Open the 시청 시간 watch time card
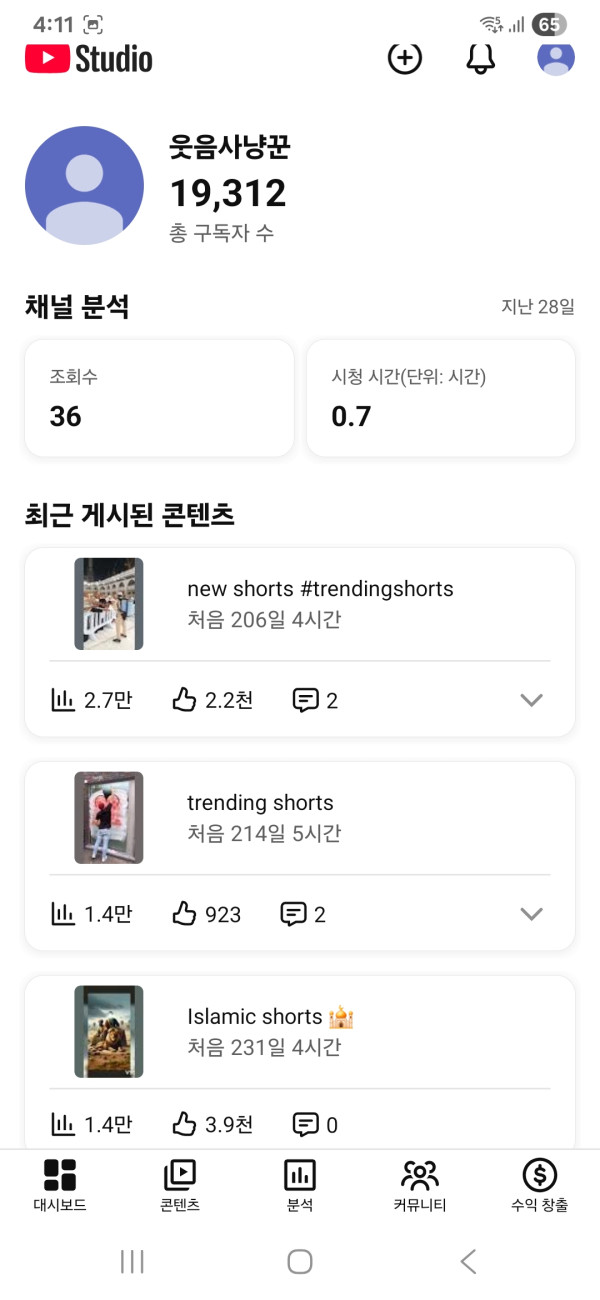 (x=440, y=398)
